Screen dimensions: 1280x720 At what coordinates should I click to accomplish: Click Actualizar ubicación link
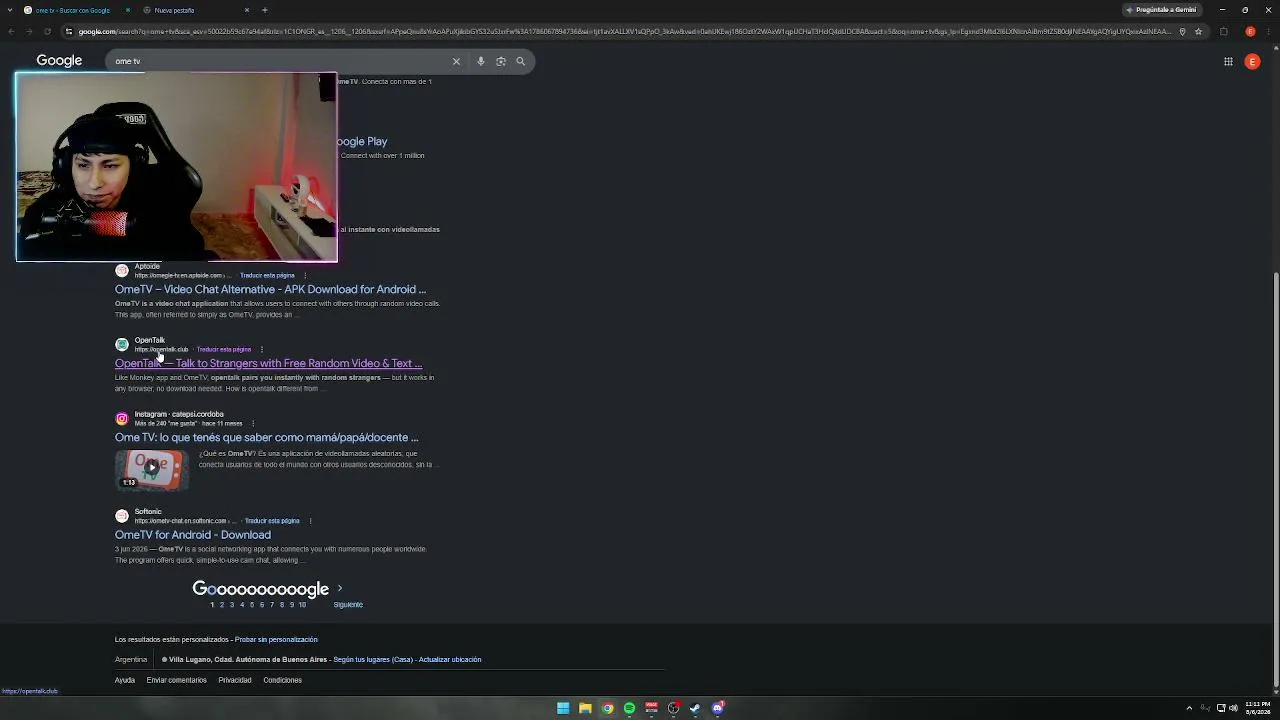click(x=450, y=660)
